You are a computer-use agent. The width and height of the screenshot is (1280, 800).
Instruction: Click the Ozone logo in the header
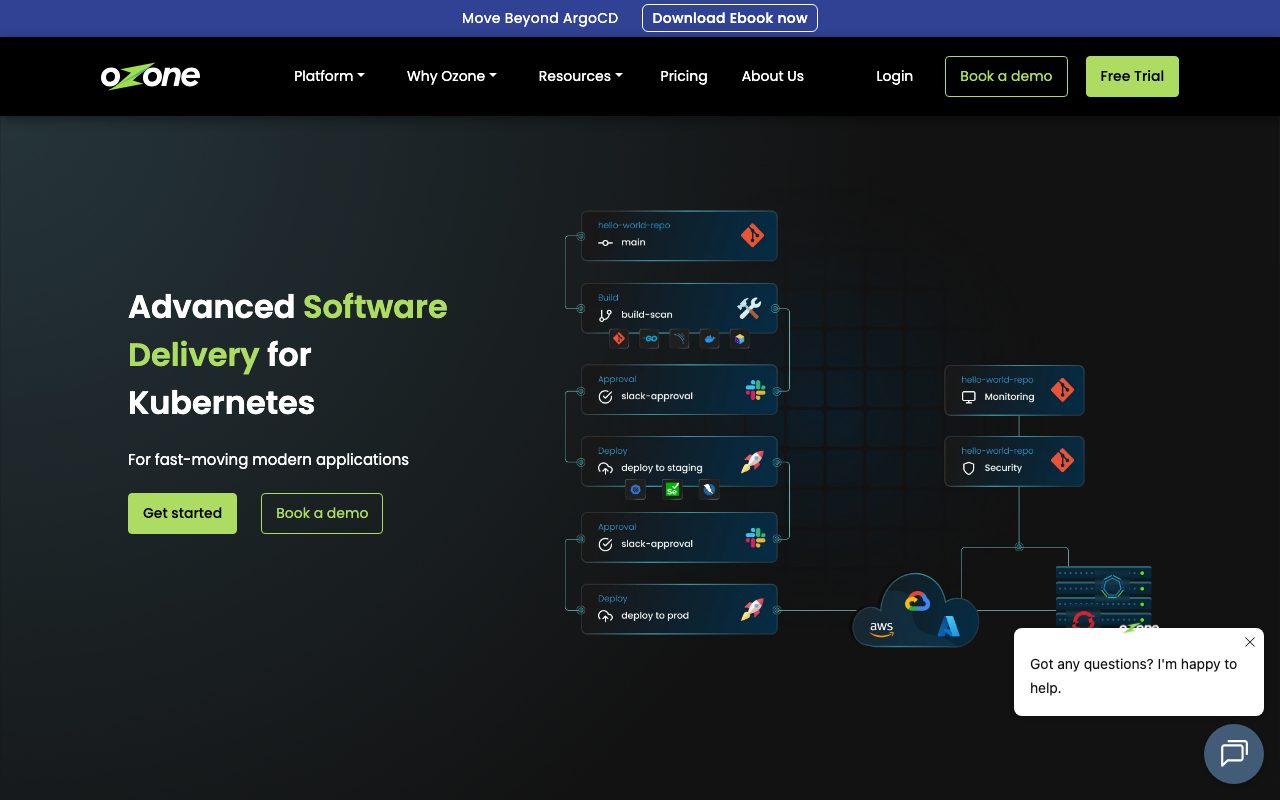(150, 76)
